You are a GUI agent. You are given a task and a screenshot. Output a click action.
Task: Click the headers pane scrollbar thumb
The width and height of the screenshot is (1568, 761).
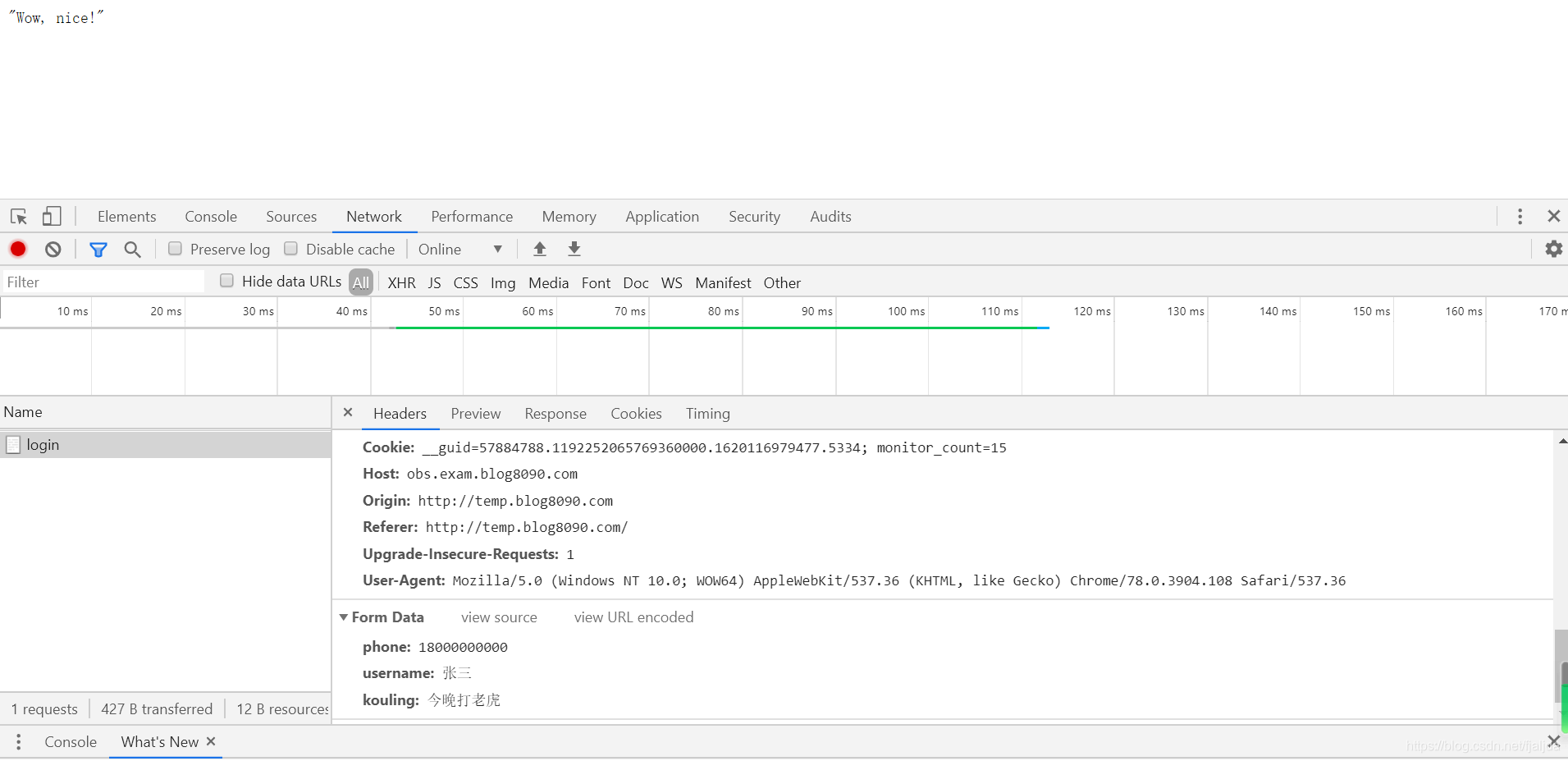pos(1561,666)
